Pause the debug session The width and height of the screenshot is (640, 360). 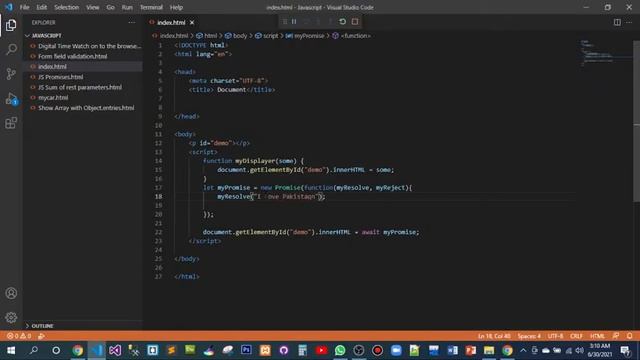click(294, 22)
